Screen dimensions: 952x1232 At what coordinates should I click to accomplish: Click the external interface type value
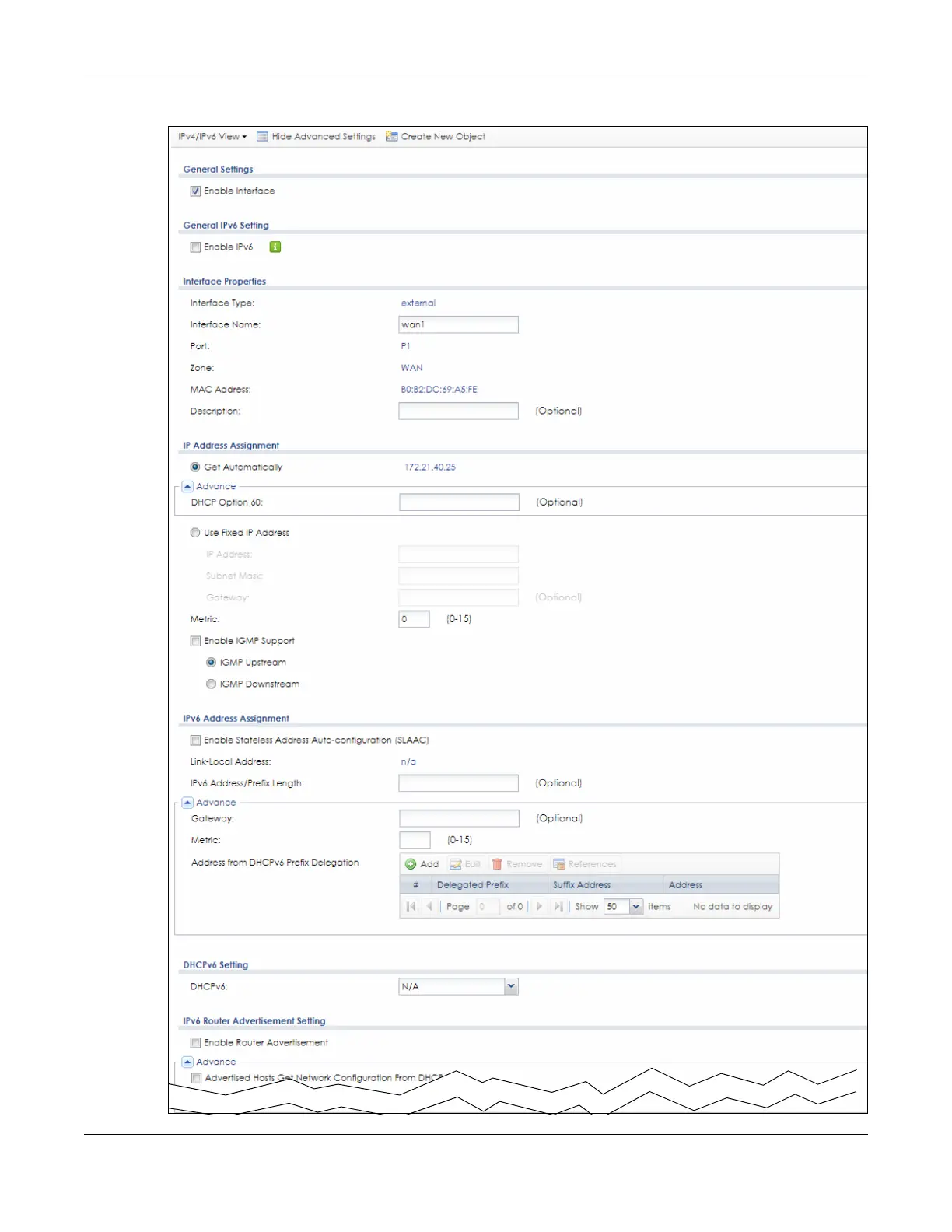click(x=418, y=303)
